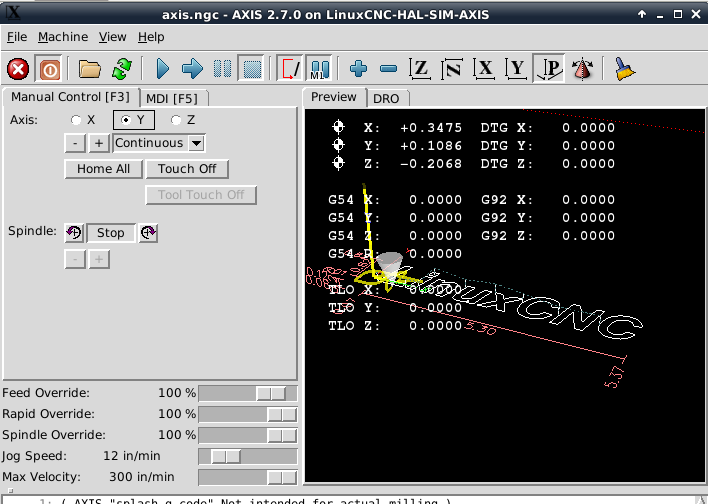
Task: Switch to Z top view
Action: [x=420, y=69]
